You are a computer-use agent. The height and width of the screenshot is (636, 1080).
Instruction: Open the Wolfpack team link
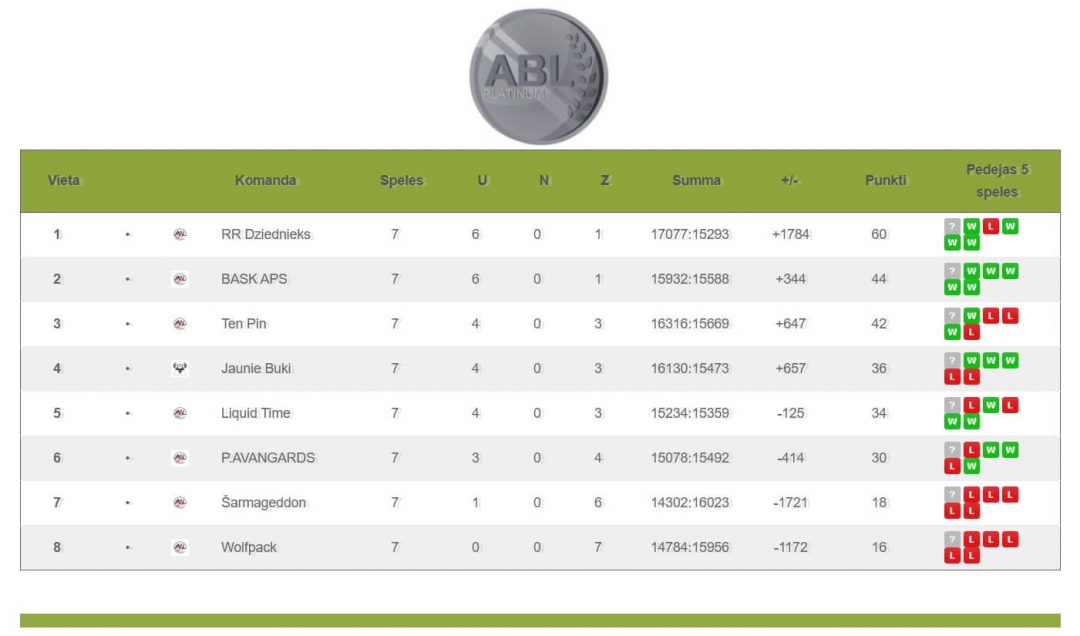249,548
